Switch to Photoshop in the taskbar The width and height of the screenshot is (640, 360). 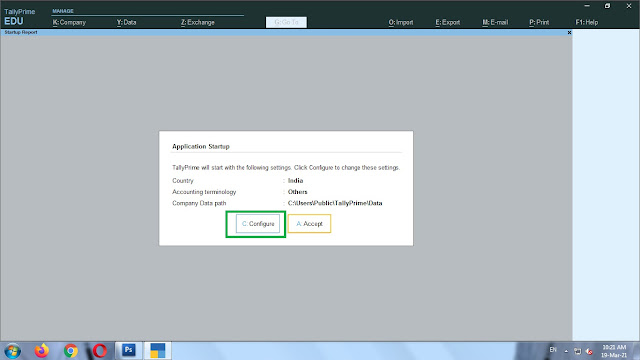pyautogui.click(x=129, y=350)
